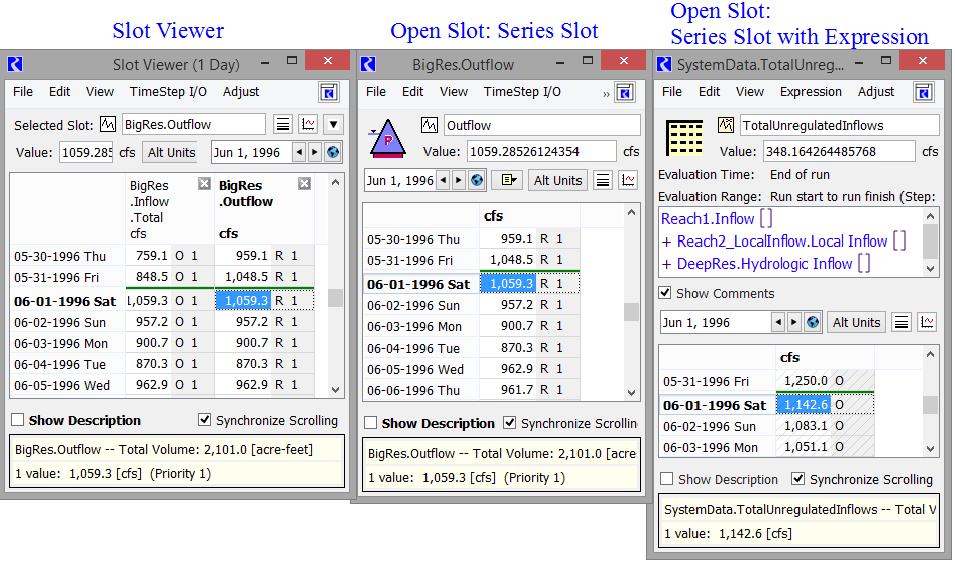Open the Expression menu
The width and height of the screenshot is (955, 564).
(x=810, y=92)
